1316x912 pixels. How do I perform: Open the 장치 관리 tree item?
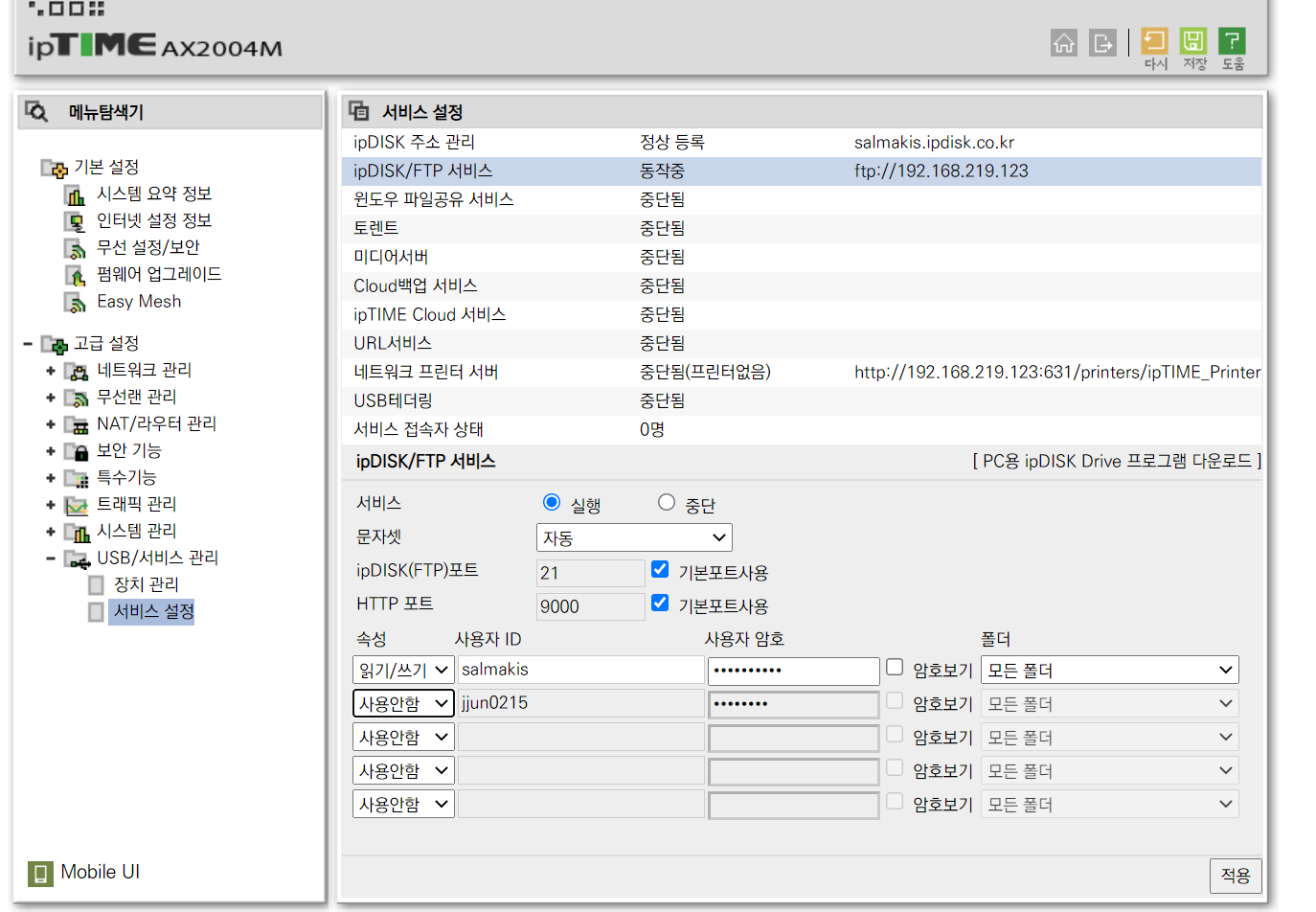(x=147, y=584)
